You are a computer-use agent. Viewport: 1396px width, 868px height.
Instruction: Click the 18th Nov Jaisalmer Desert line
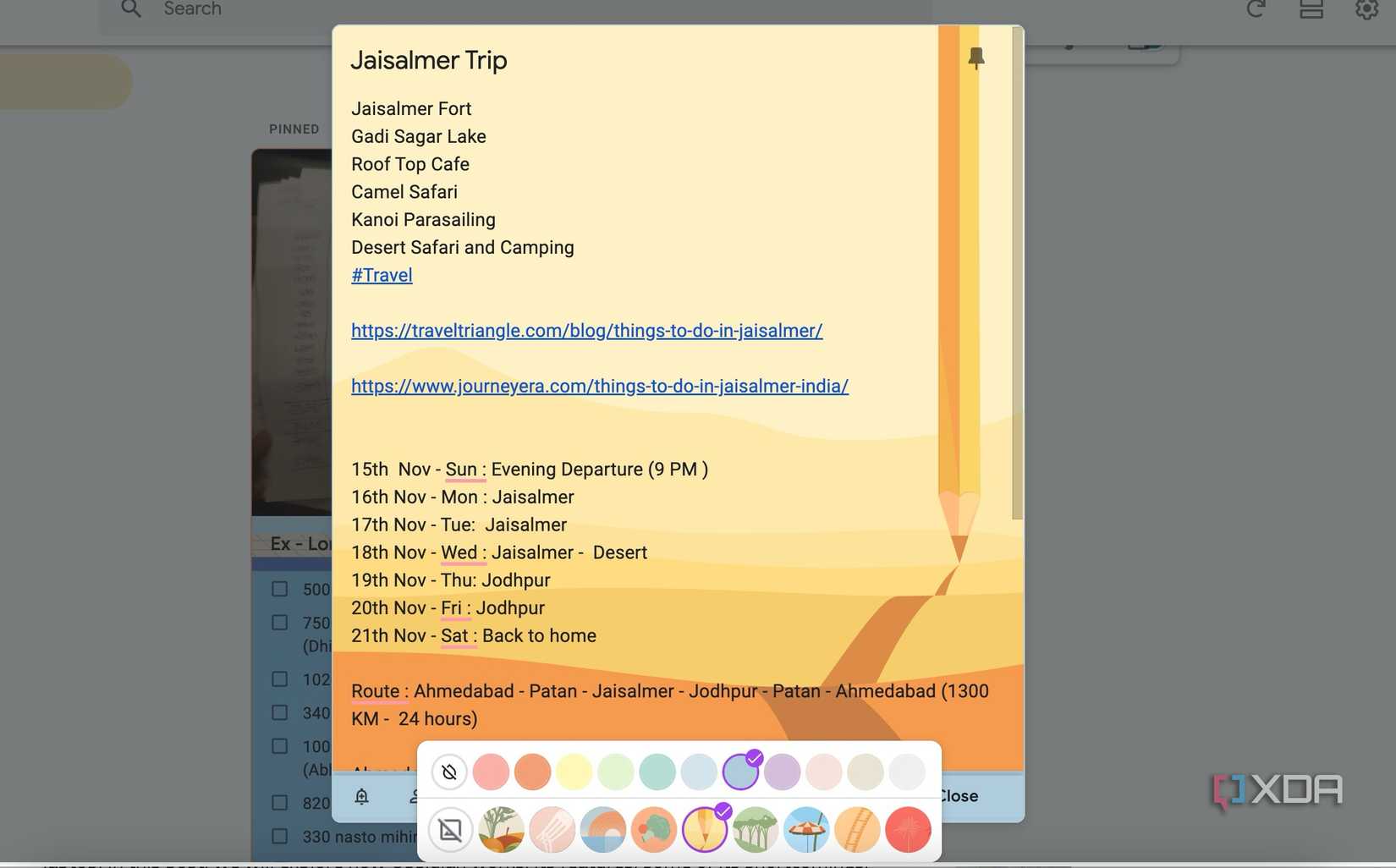tap(499, 552)
